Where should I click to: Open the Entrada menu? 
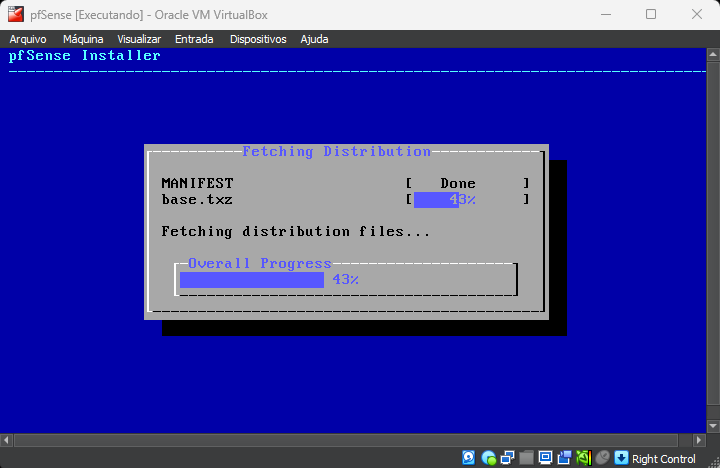point(194,39)
